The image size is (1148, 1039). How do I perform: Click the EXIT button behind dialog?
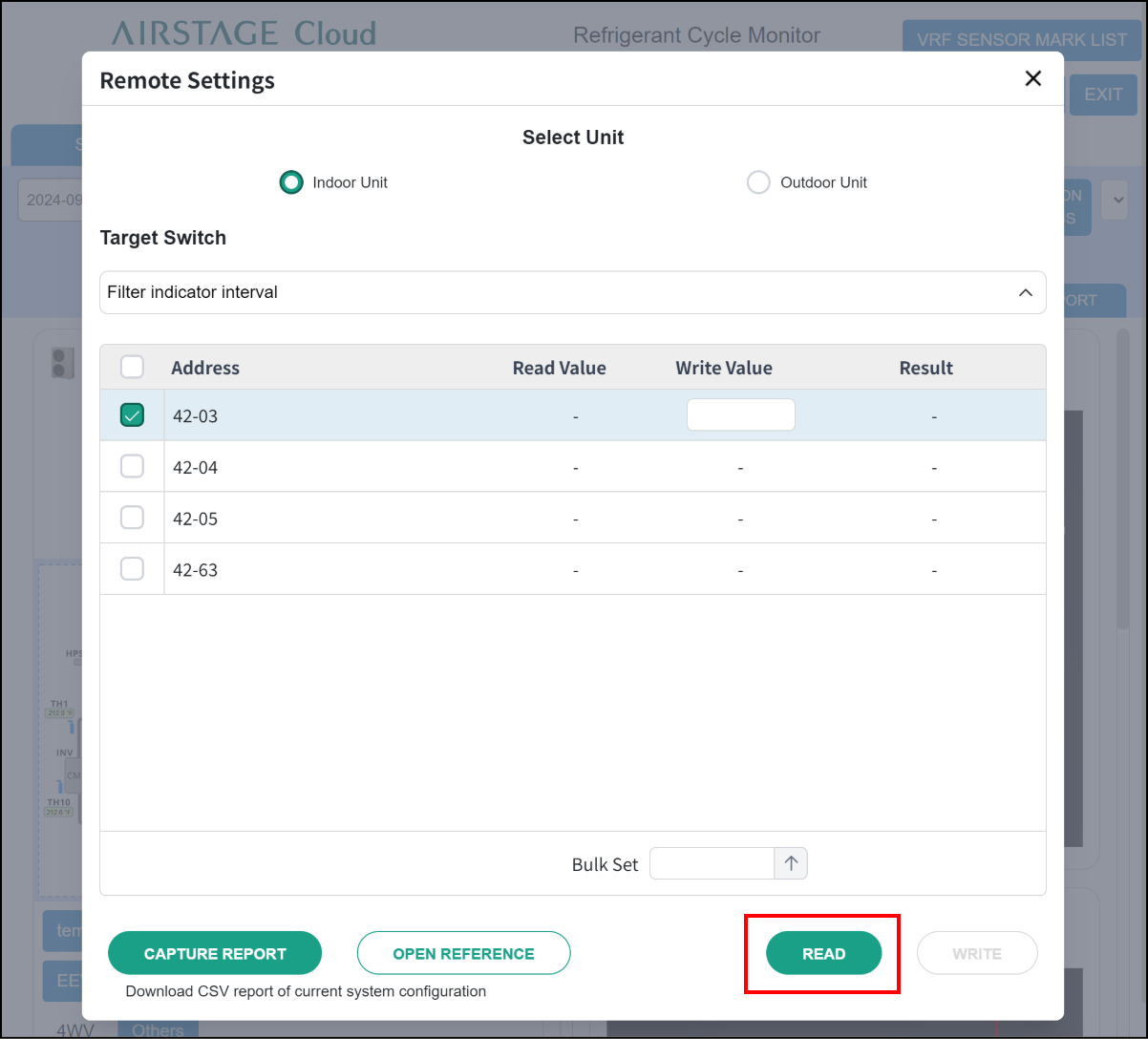tap(1103, 95)
